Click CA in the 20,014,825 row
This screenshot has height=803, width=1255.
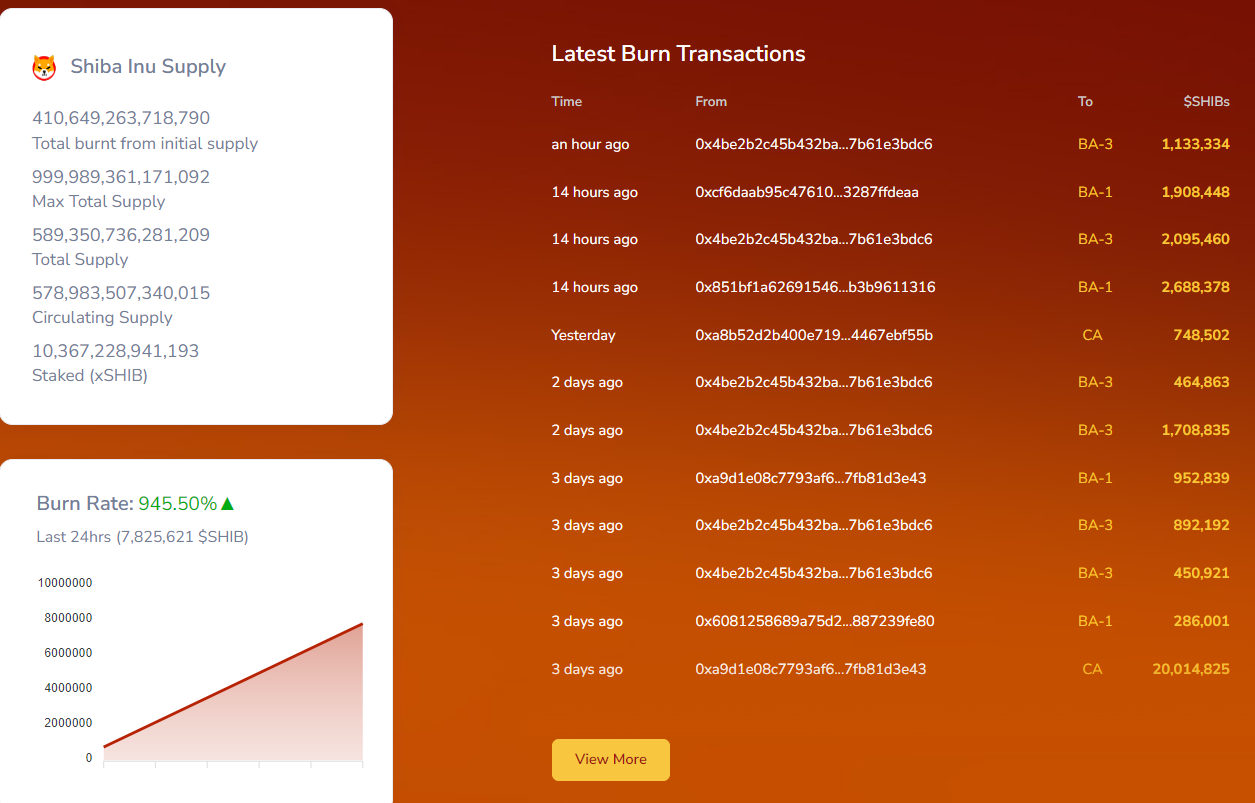[x=1092, y=669]
